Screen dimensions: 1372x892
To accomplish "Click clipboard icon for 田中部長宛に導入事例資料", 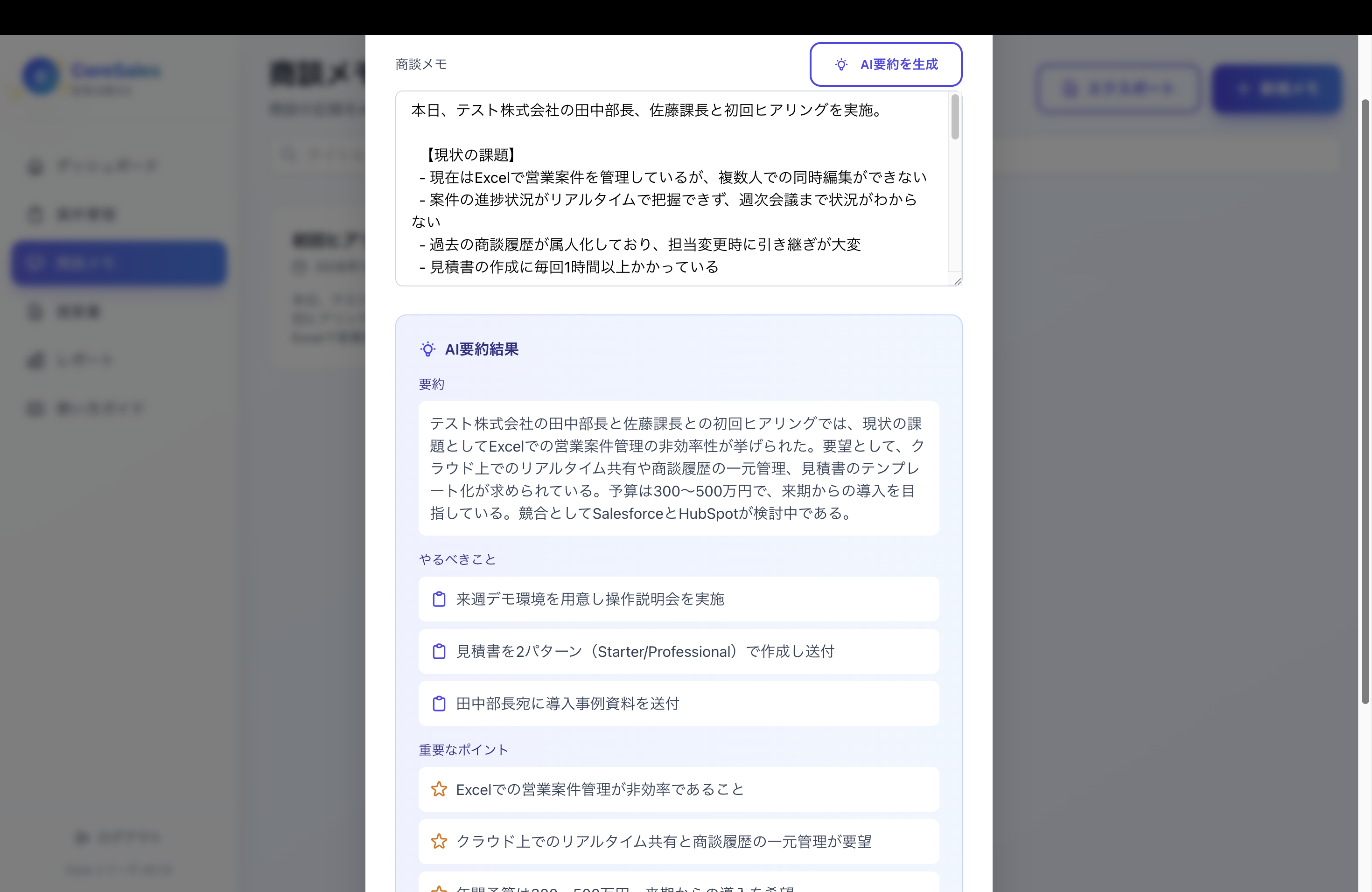I will tap(439, 704).
